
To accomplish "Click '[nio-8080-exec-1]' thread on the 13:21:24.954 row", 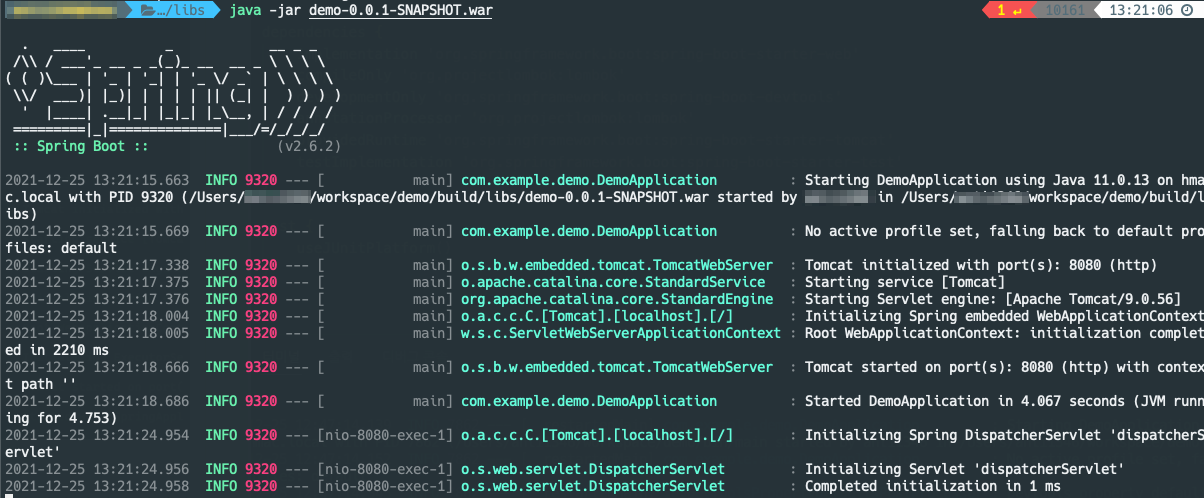I will tap(385, 435).
